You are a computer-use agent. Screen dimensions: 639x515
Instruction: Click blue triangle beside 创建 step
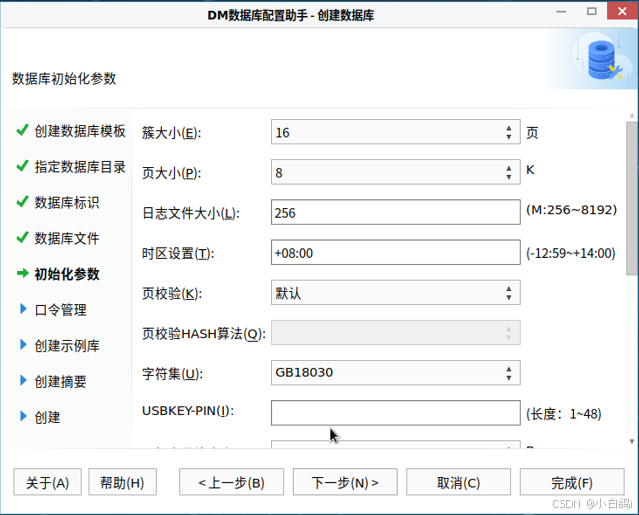tap(23, 416)
